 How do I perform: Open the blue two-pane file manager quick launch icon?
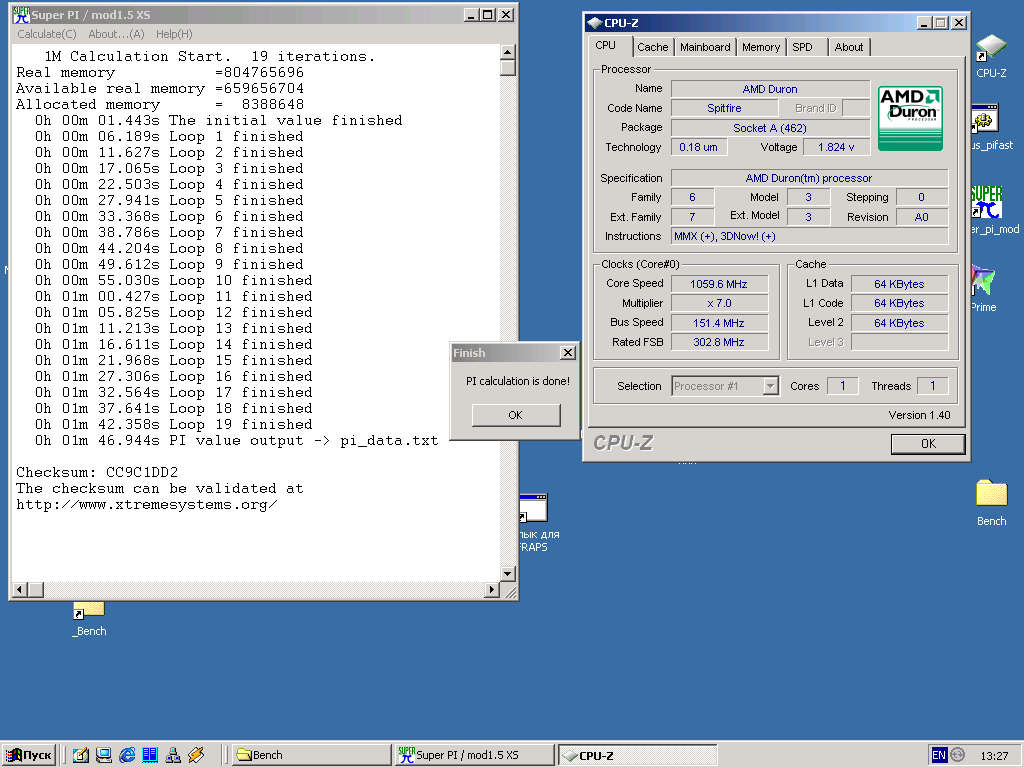[x=150, y=755]
